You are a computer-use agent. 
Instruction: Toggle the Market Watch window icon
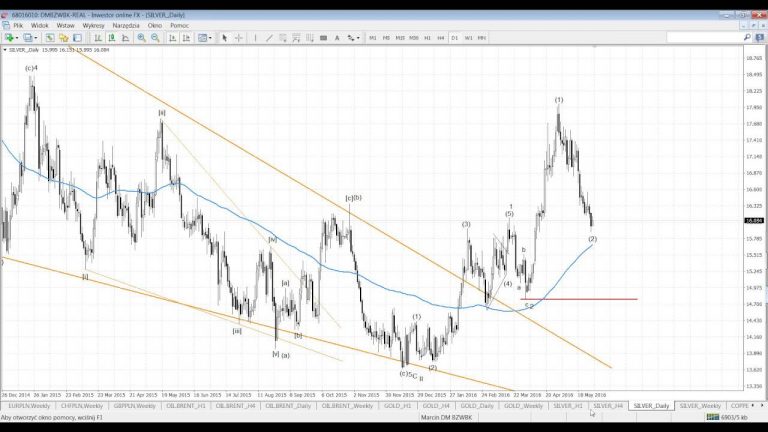click(x=50, y=38)
